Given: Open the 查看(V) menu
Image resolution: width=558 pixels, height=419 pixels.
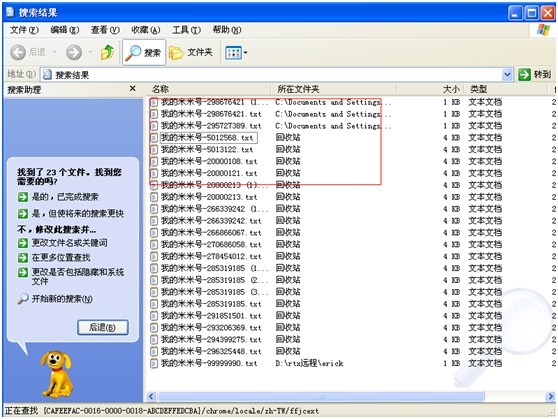Looking at the screenshot, I should tap(105, 30).
